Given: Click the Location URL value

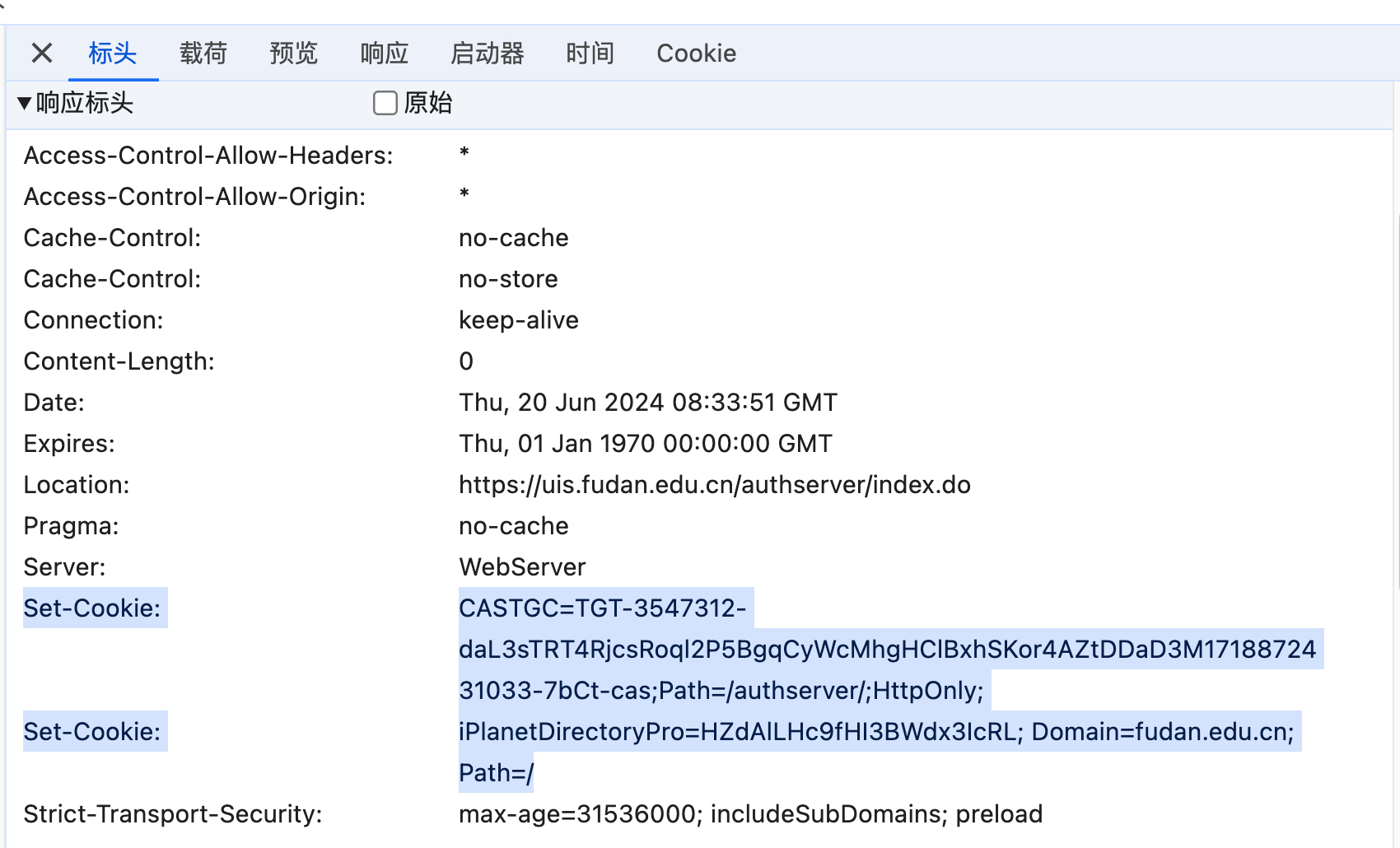Looking at the screenshot, I should point(714,485).
